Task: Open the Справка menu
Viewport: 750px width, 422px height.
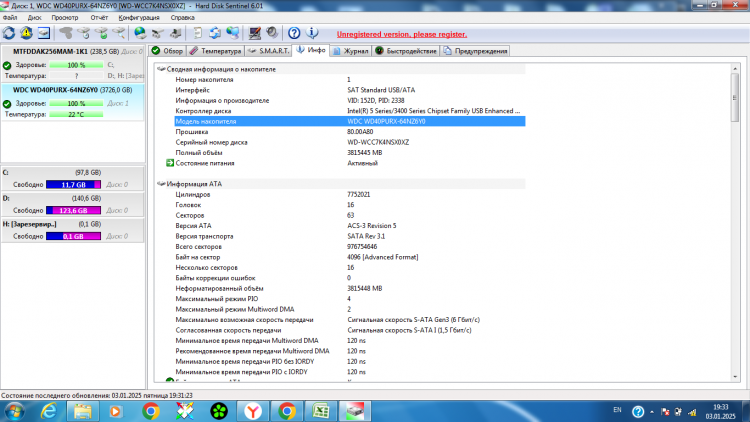Action: 183,18
